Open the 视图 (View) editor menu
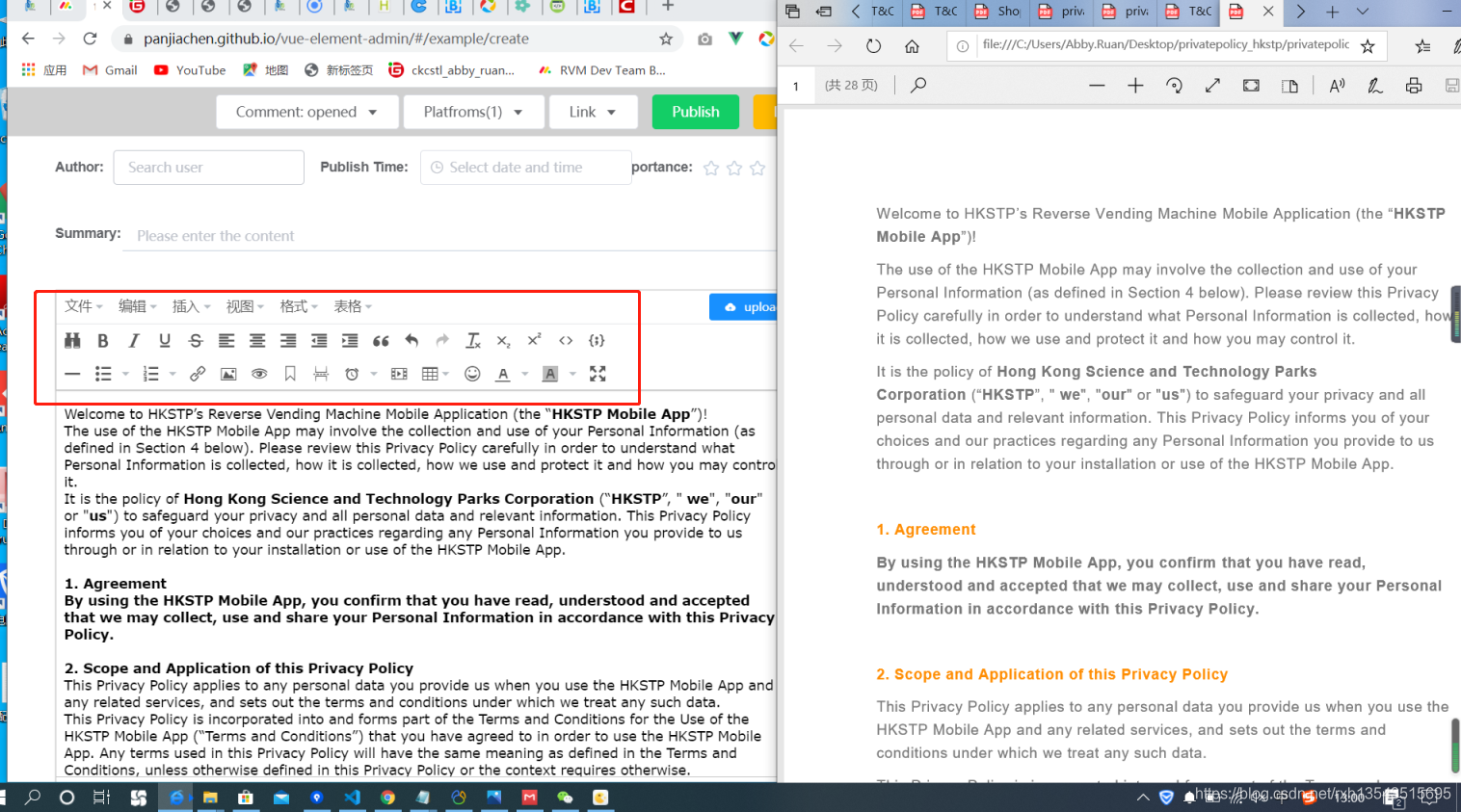1461x812 pixels. click(245, 306)
